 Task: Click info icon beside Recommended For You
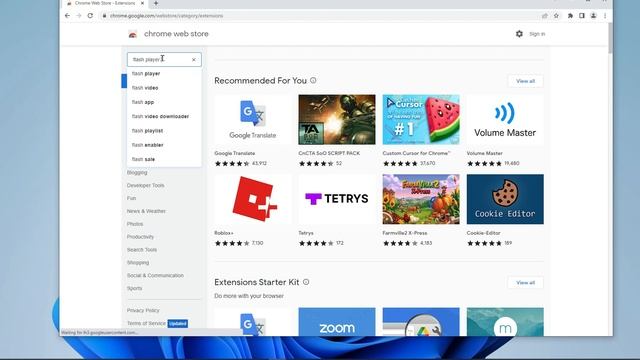click(313, 80)
